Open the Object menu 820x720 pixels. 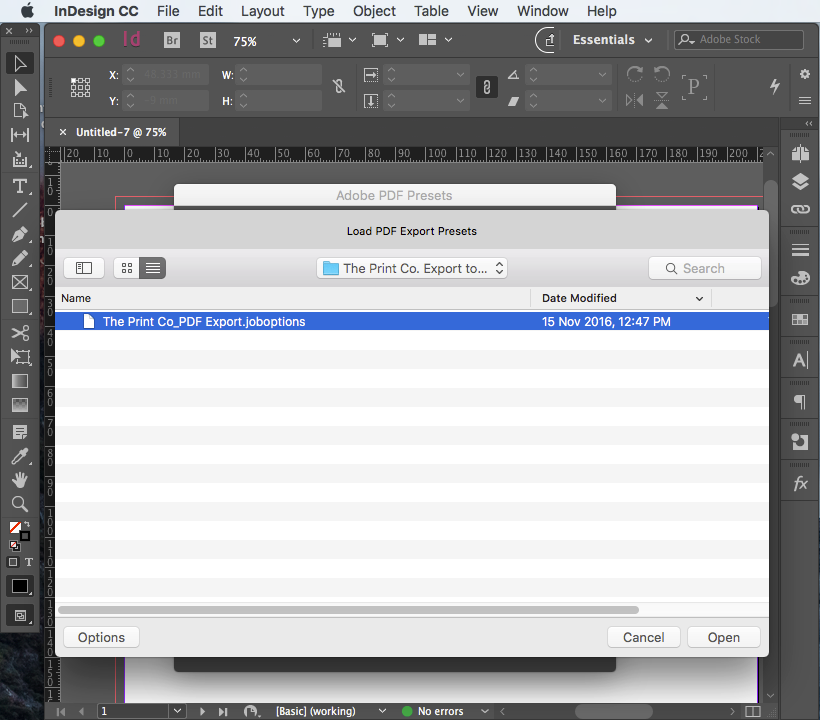[x=374, y=11]
